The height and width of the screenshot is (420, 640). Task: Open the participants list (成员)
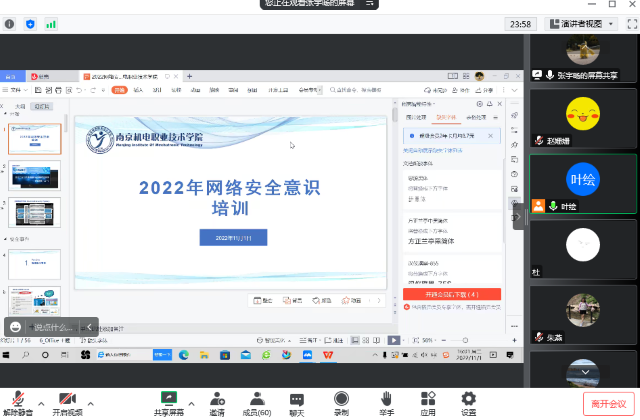(x=257, y=397)
